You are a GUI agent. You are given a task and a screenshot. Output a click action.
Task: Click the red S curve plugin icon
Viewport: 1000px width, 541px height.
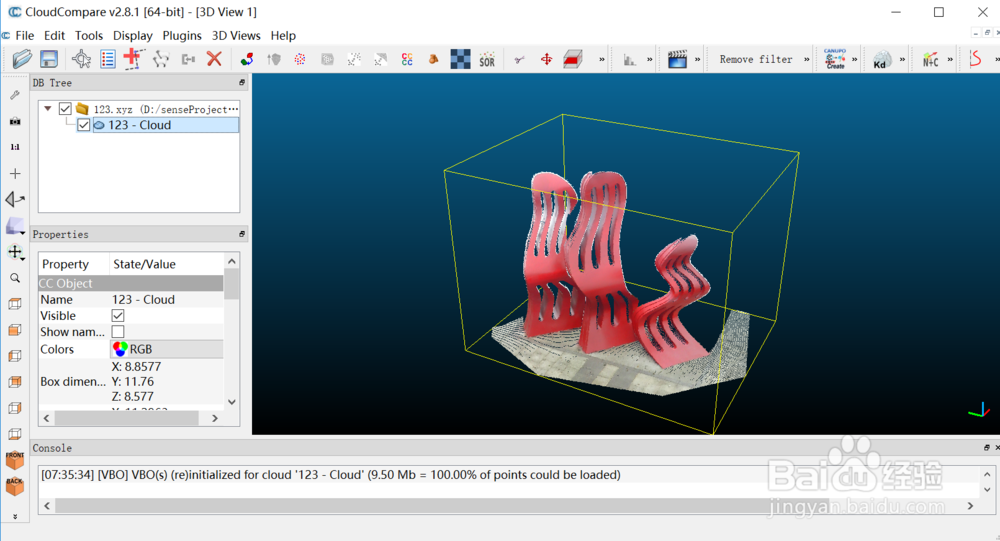pos(975,59)
